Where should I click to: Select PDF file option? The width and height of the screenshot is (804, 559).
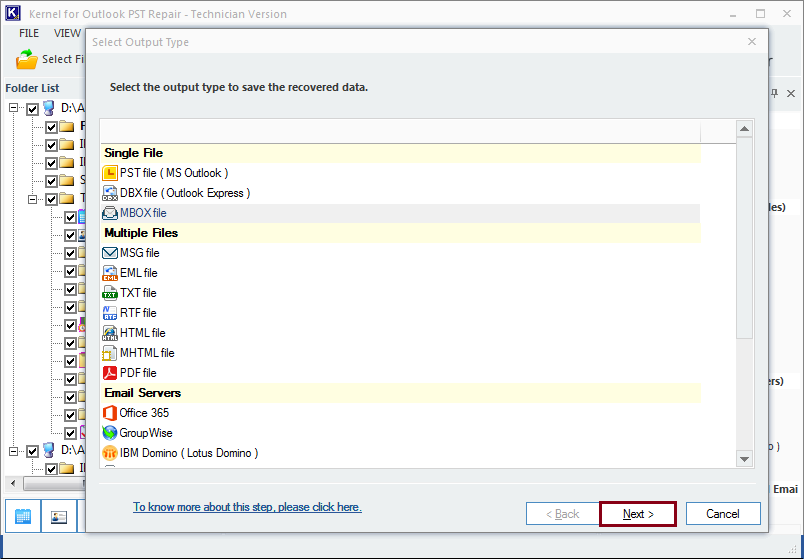[138, 373]
